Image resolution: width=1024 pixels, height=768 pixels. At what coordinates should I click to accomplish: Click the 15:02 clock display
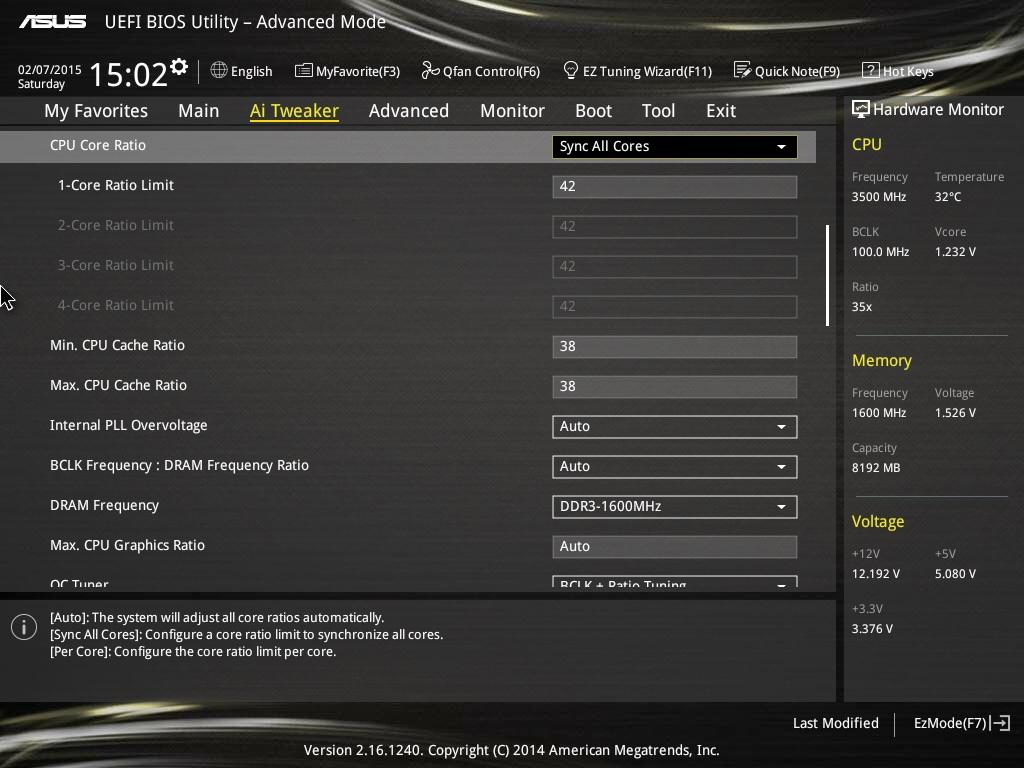pos(128,74)
